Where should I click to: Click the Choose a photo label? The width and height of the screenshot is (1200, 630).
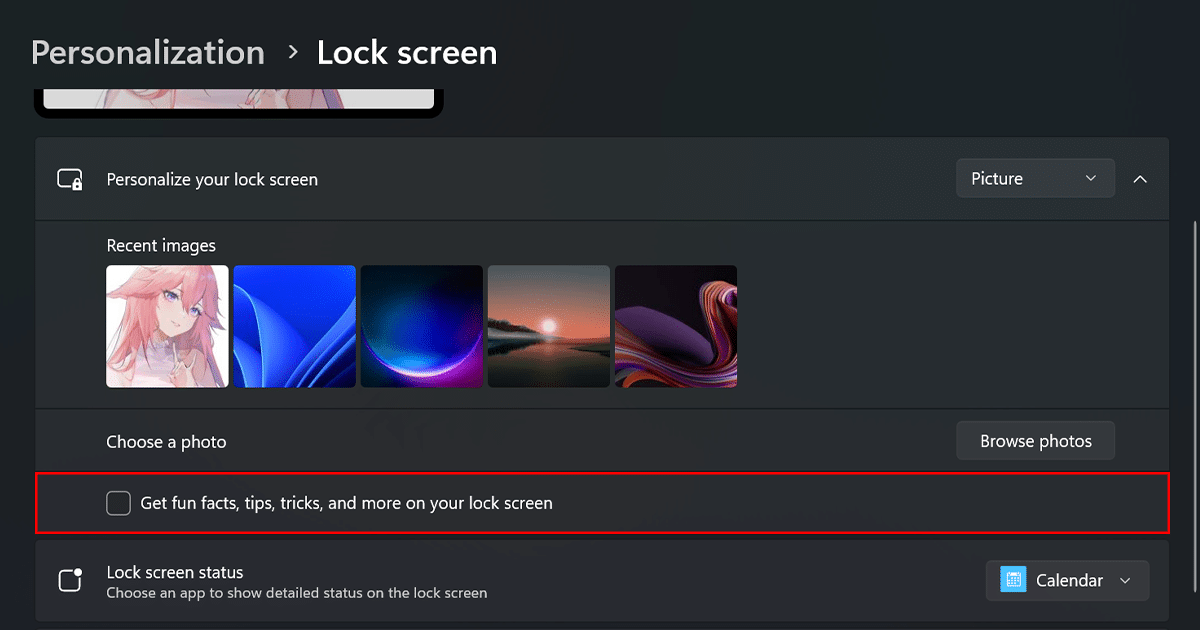(x=167, y=442)
